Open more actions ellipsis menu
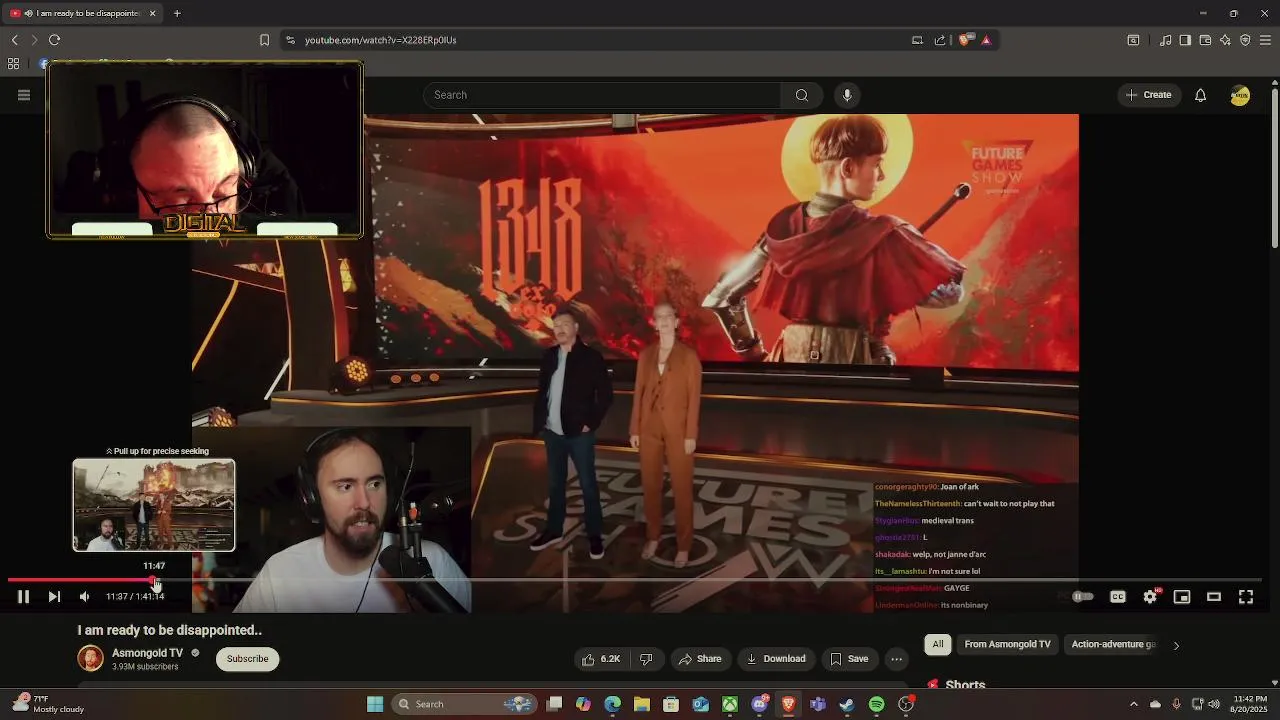The image size is (1280, 720). point(897,659)
